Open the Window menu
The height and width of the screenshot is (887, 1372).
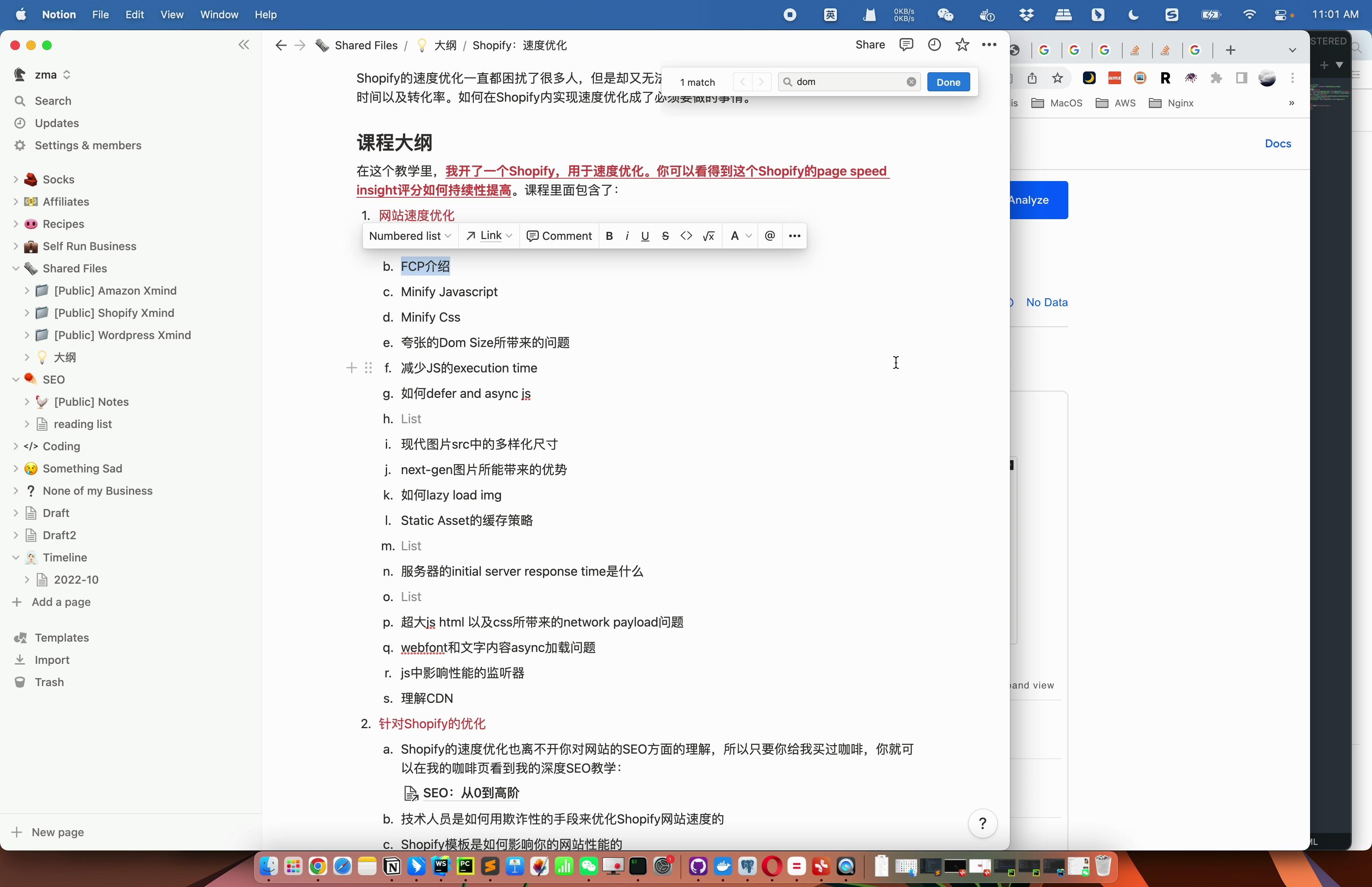[219, 14]
